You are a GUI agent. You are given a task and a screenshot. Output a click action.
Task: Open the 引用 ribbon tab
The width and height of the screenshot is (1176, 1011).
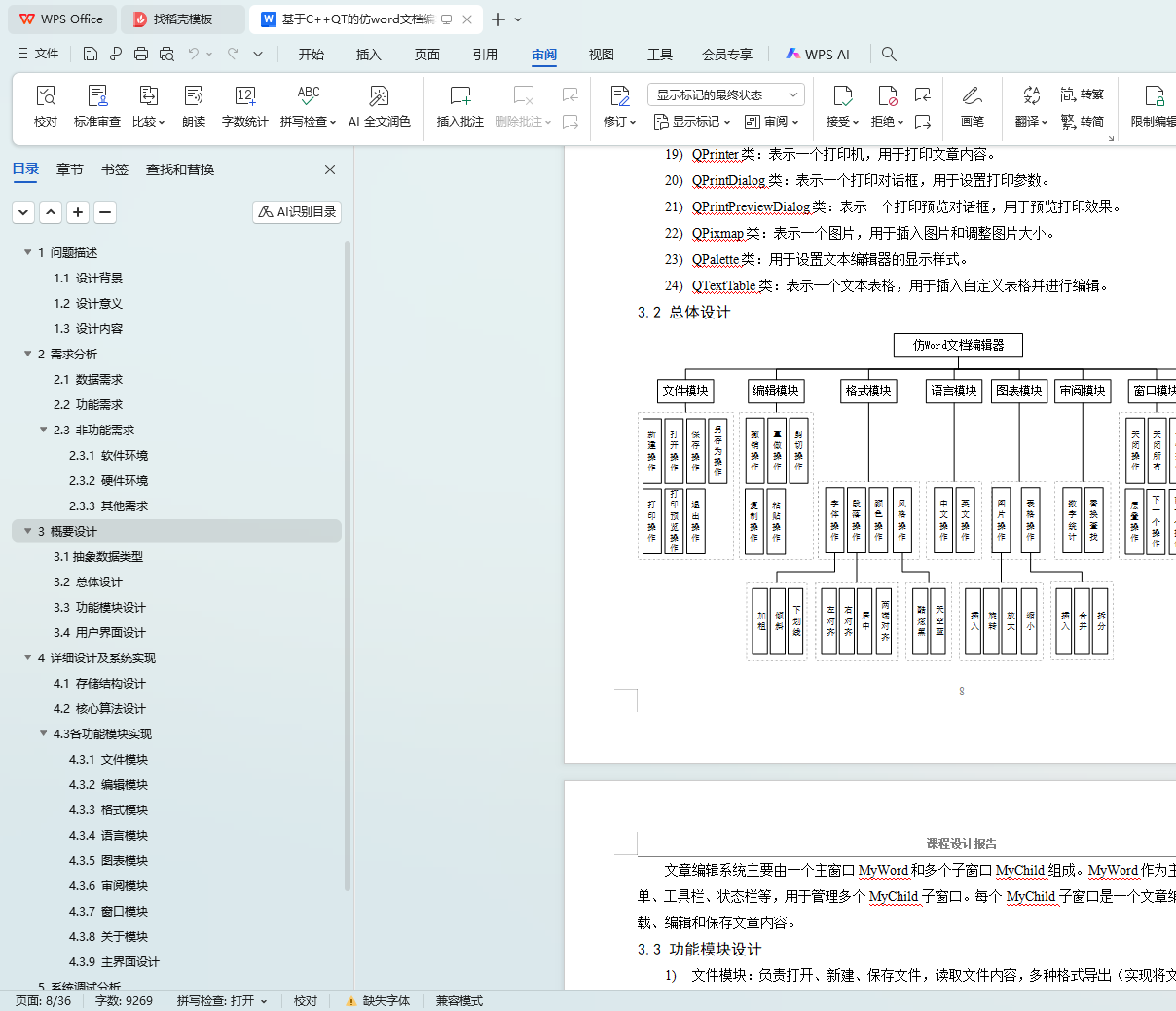pyautogui.click(x=486, y=55)
